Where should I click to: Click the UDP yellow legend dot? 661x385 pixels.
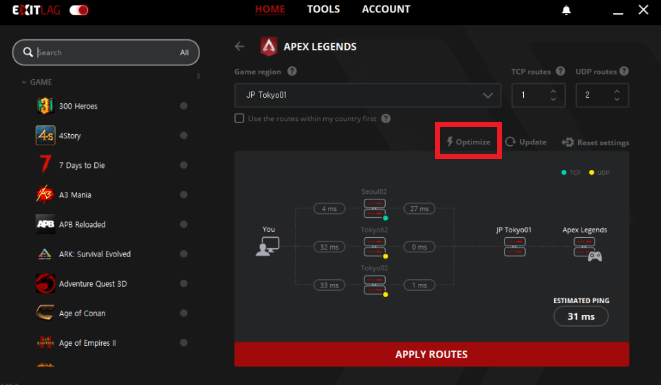591,172
